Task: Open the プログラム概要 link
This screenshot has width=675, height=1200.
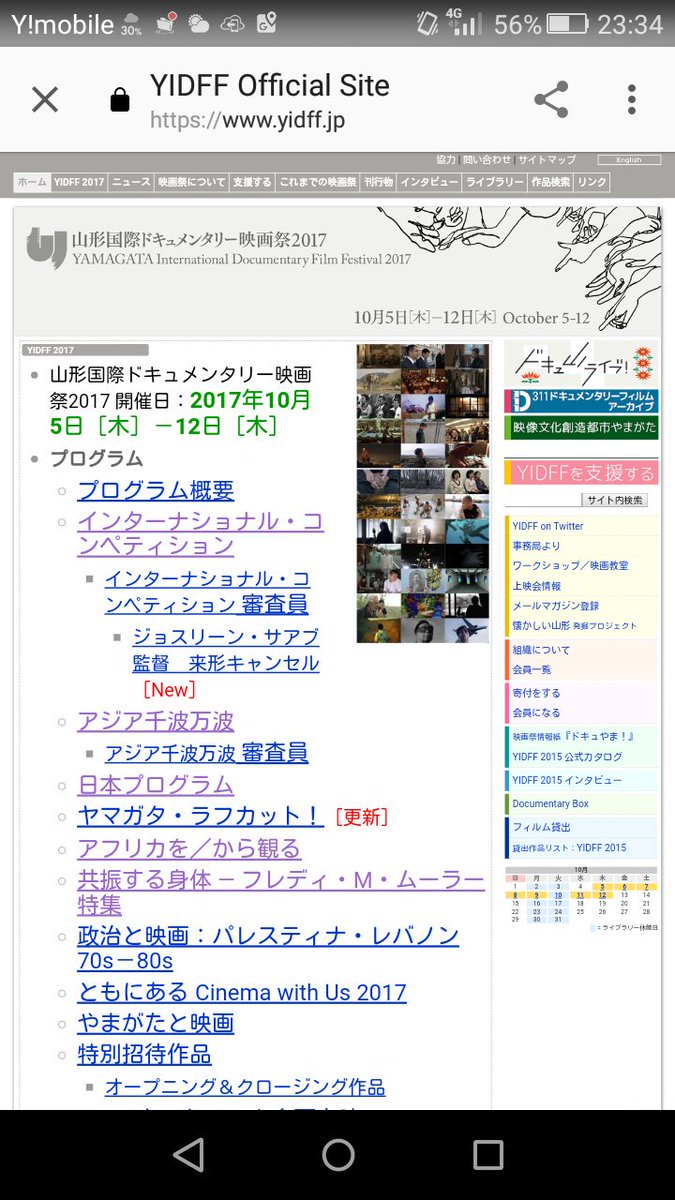Action: (156, 490)
